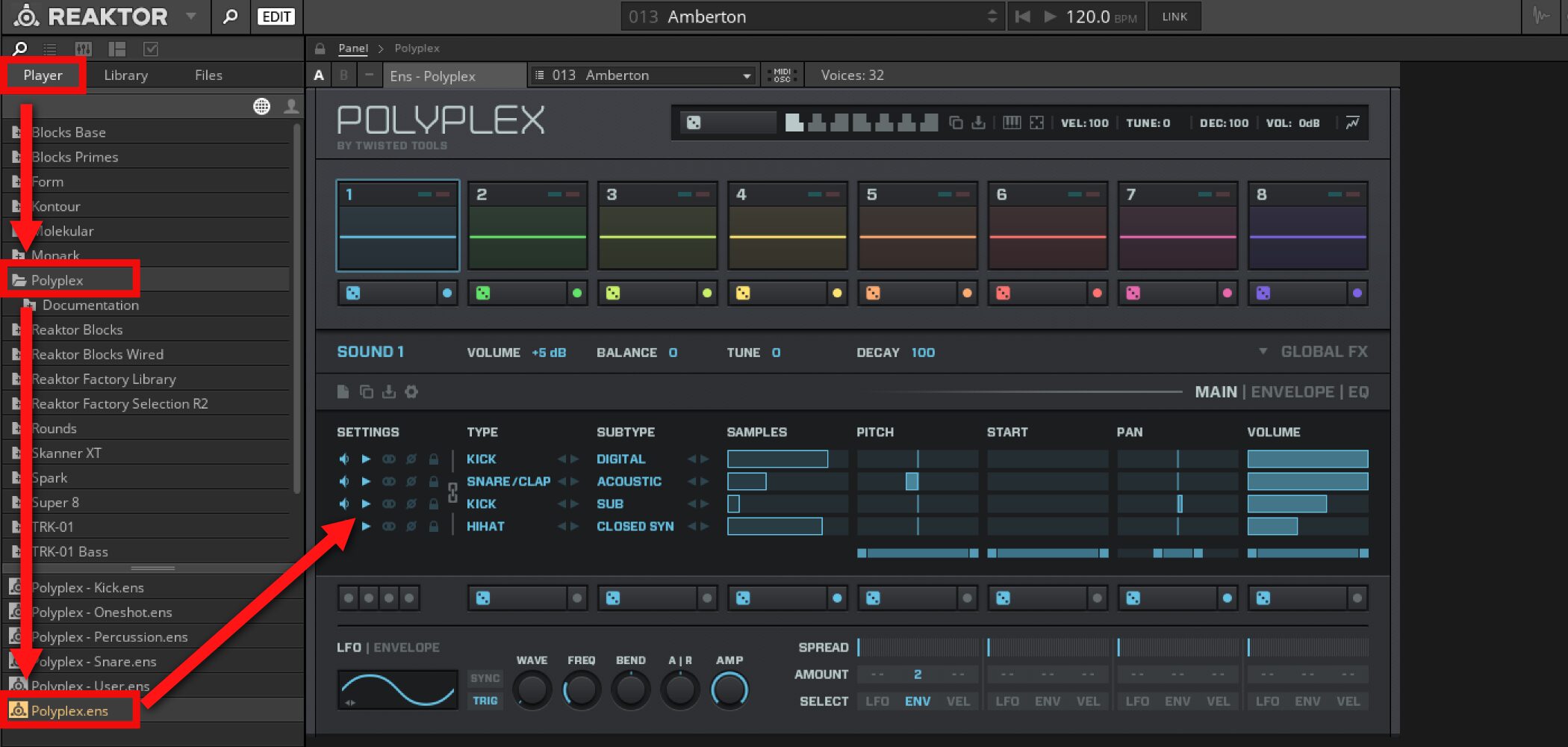Viewport: 1568px width, 747px height.
Task: Click the globe factory content icon
Action: 261,106
